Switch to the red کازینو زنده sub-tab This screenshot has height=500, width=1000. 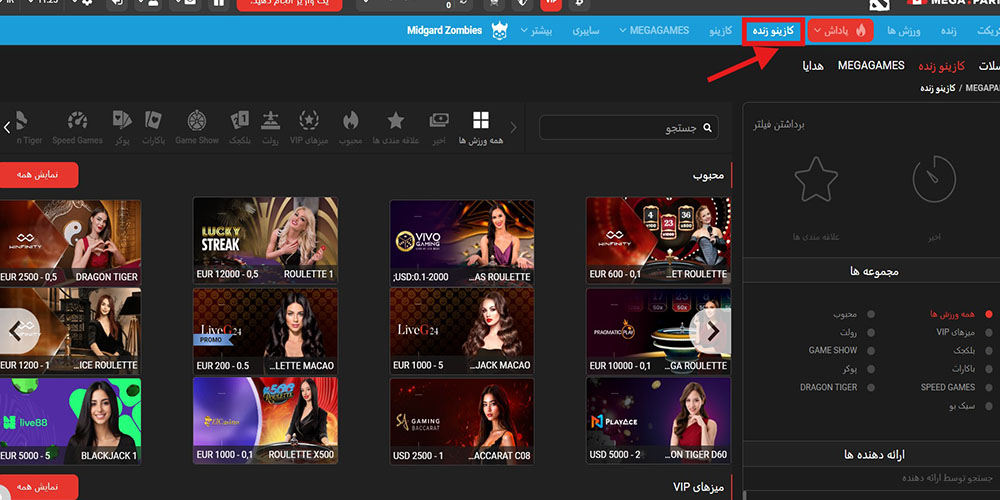click(941, 66)
